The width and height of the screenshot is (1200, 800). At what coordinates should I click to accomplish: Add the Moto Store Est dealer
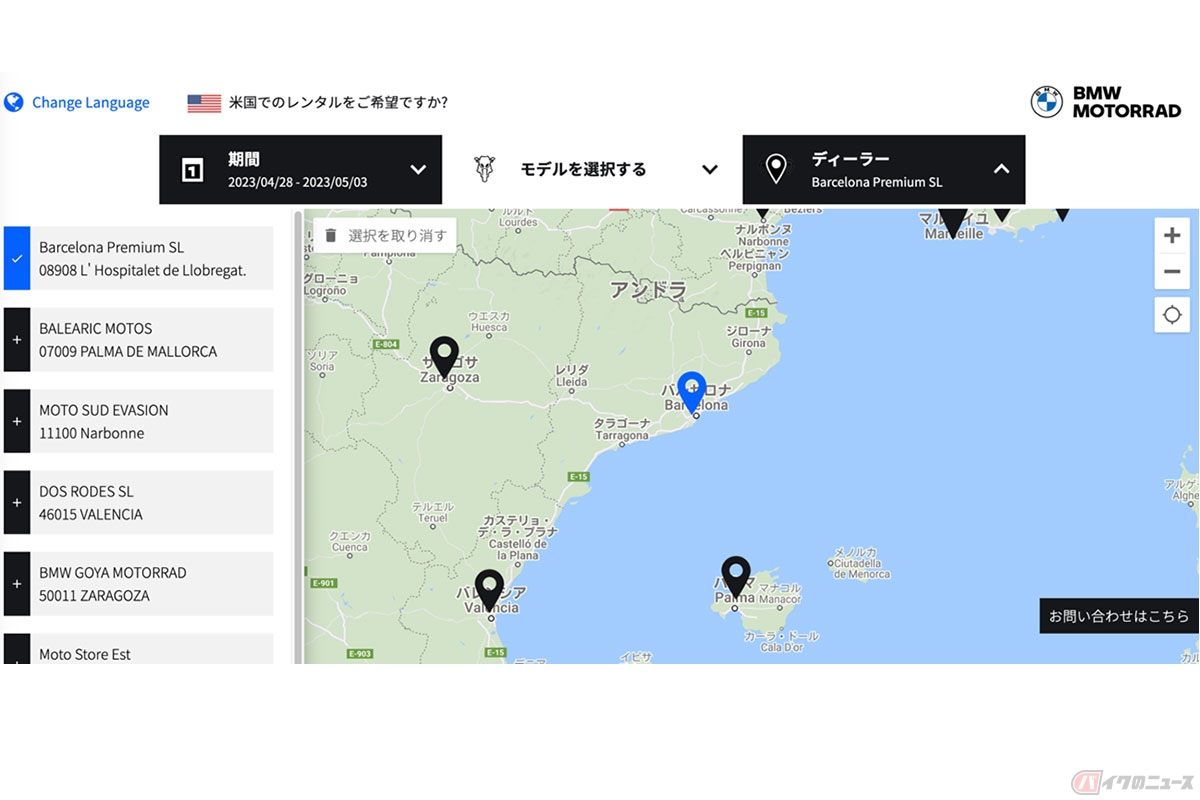[17, 650]
